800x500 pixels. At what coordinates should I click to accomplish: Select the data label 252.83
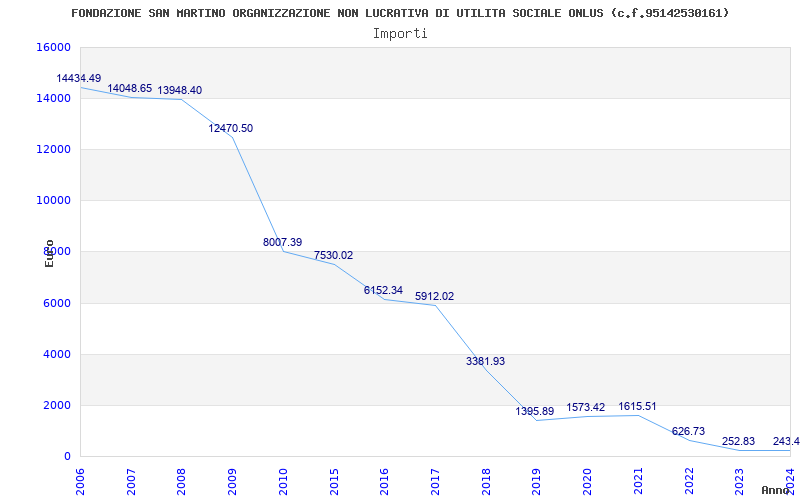[x=738, y=441]
